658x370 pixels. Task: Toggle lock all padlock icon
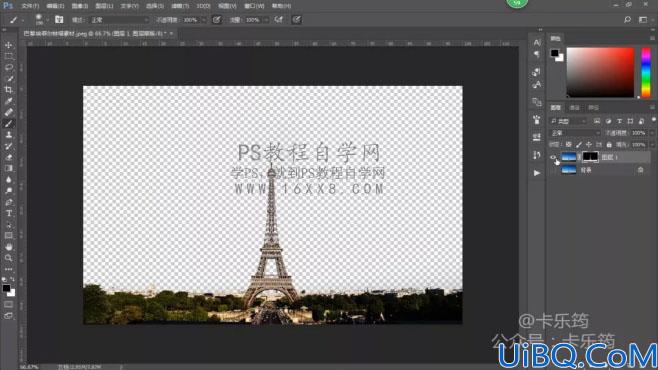tap(609, 144)
